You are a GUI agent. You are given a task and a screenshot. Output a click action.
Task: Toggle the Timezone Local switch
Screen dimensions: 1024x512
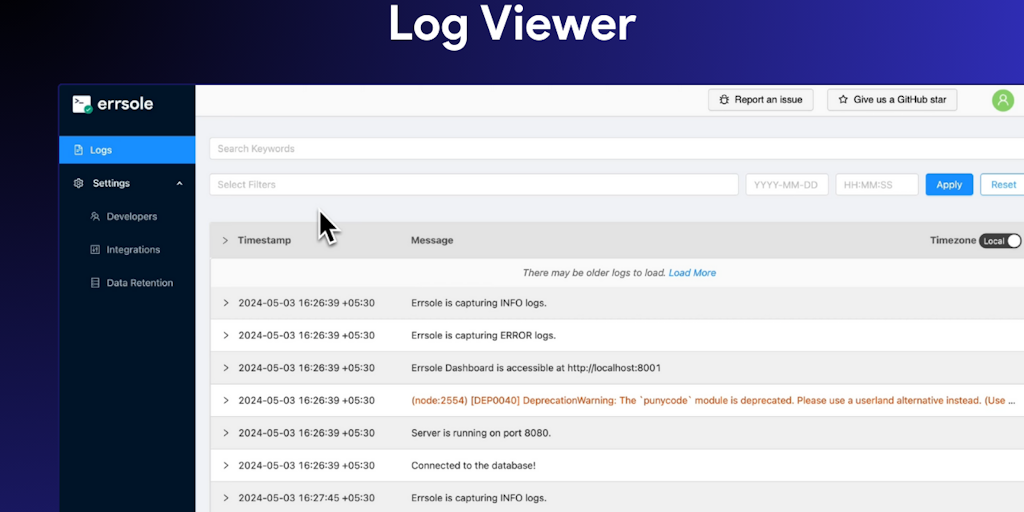coord(999,241)
